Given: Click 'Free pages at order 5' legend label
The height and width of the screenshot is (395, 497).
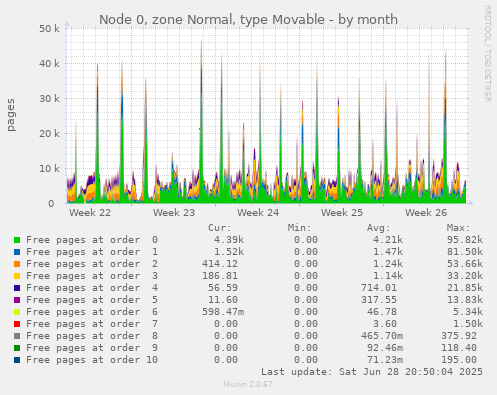Looking at the screenshot, I should click(92, 300).
